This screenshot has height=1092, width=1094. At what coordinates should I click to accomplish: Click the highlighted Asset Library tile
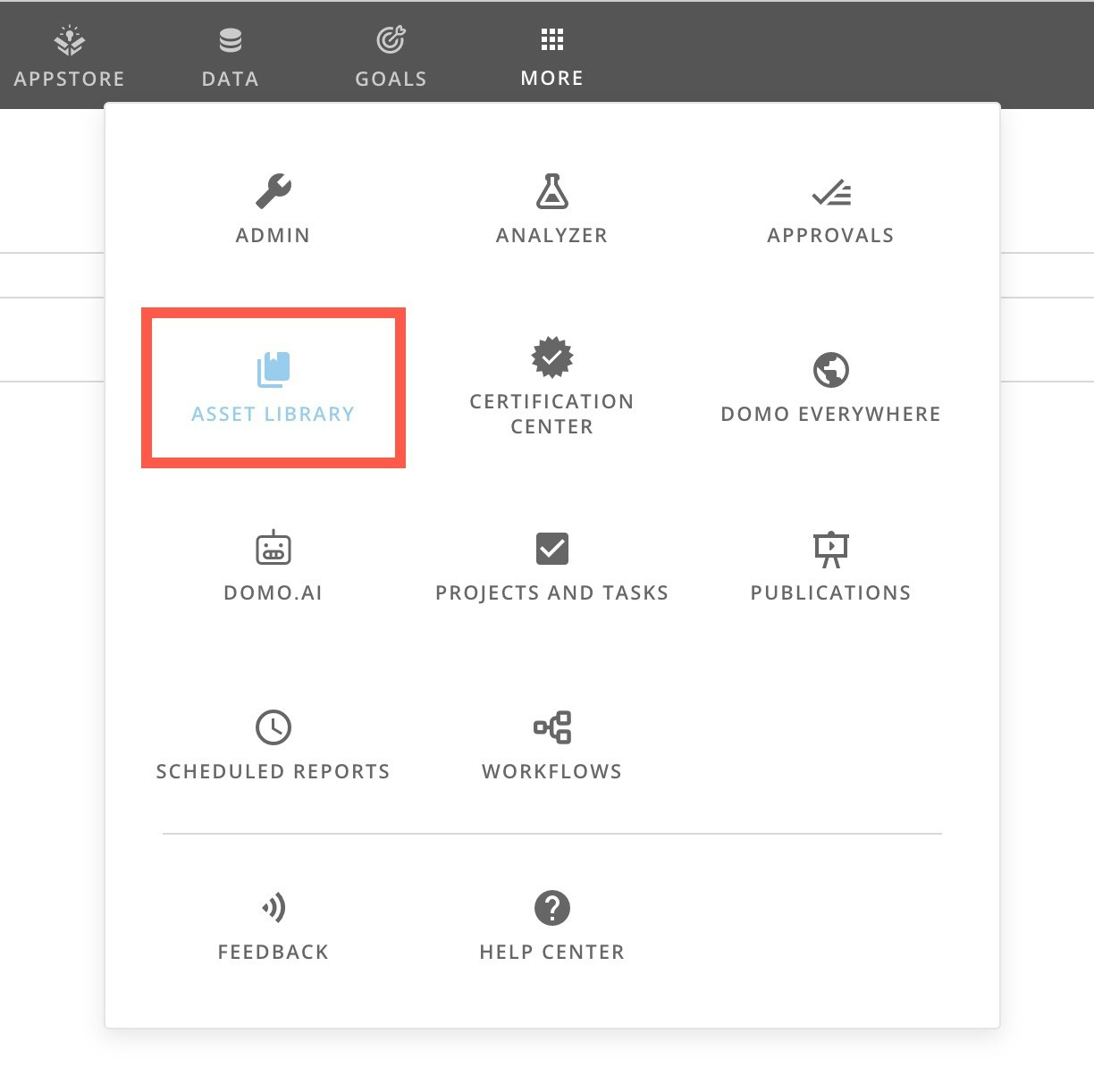[273, 387]
